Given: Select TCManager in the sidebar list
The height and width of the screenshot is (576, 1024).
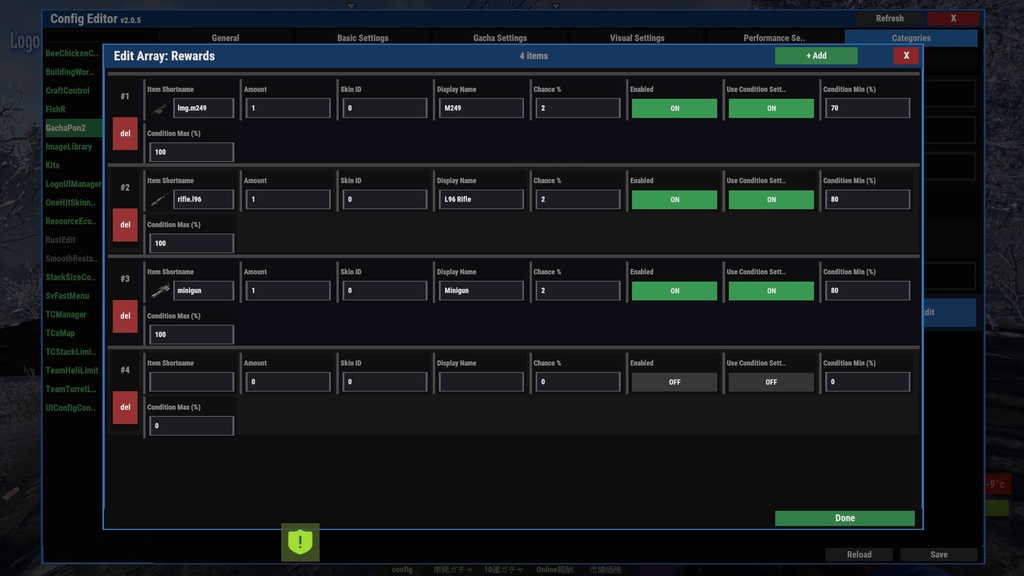Looking at the screenshot, I should [70, 314].
